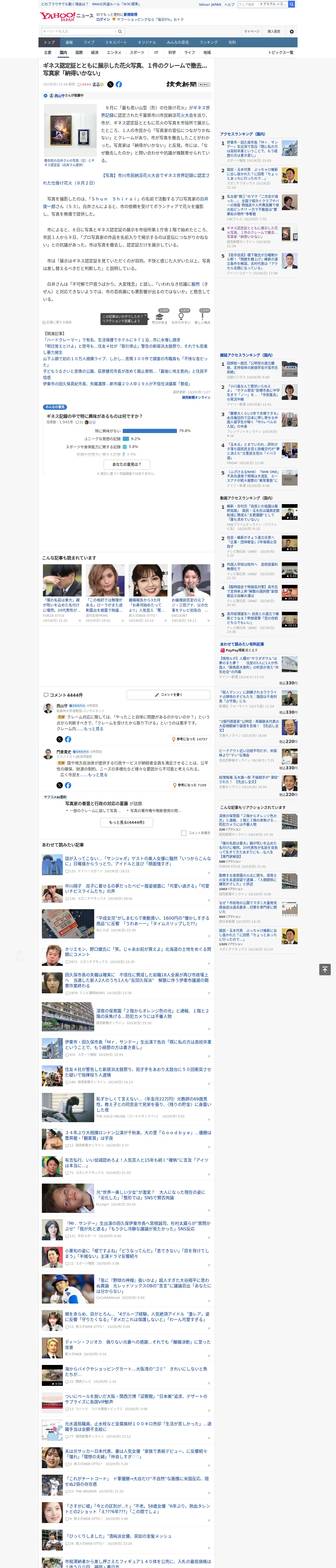The image size is (336, 1568).
Task: Click 門倉貴史's commenter avatar
Action: [x=48, y=755]
